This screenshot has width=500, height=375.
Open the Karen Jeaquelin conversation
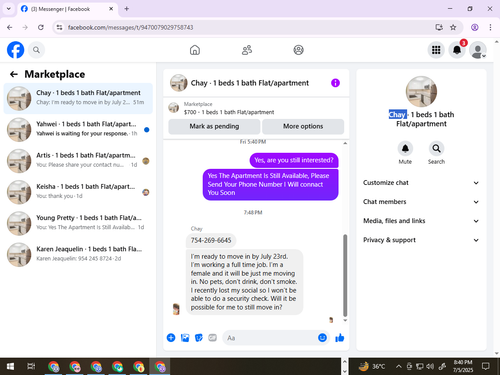pos(78,255)
